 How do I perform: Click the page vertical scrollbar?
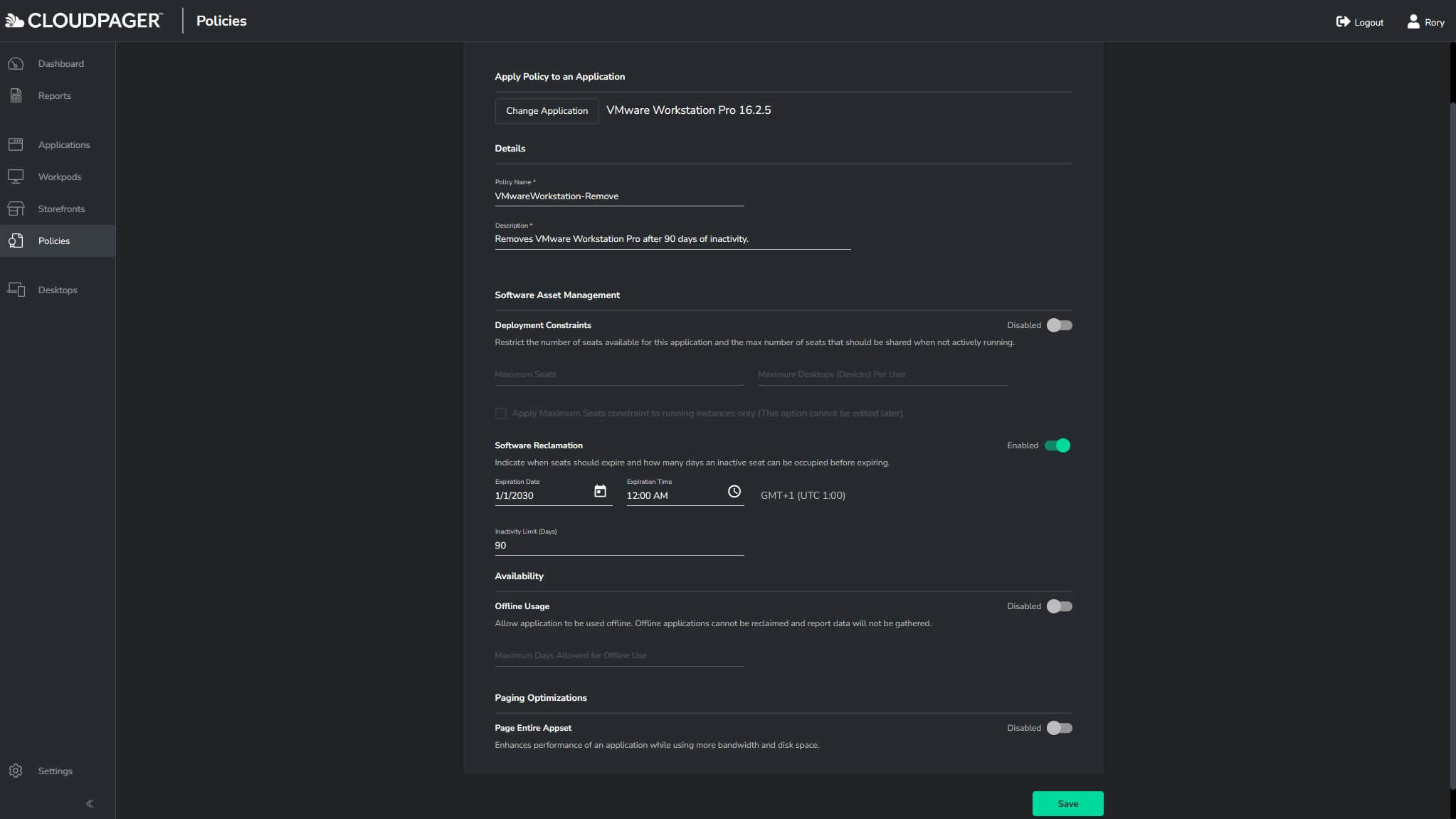[x=1452, y=445]
